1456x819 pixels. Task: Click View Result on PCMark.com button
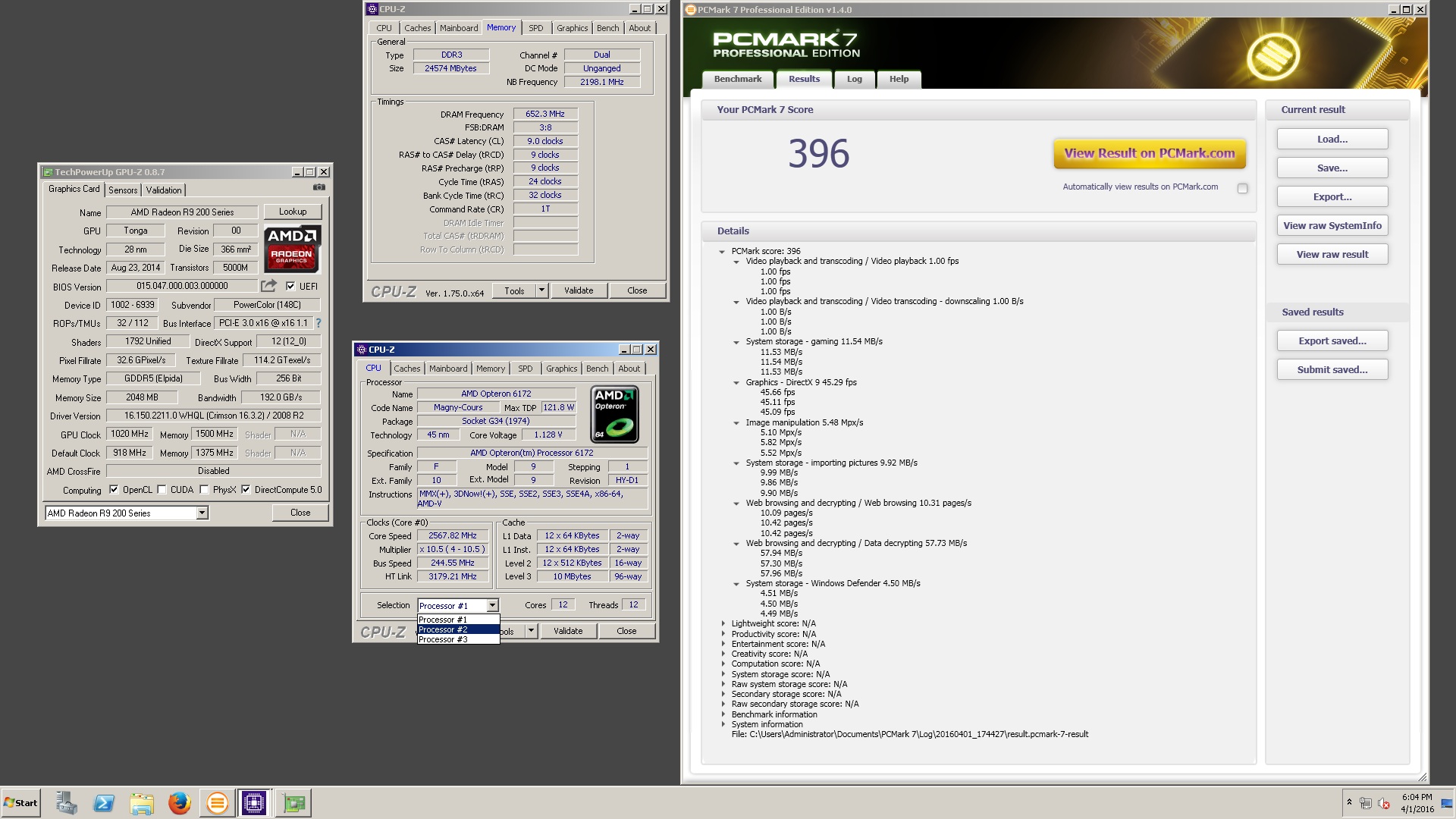coord(1150,153)
